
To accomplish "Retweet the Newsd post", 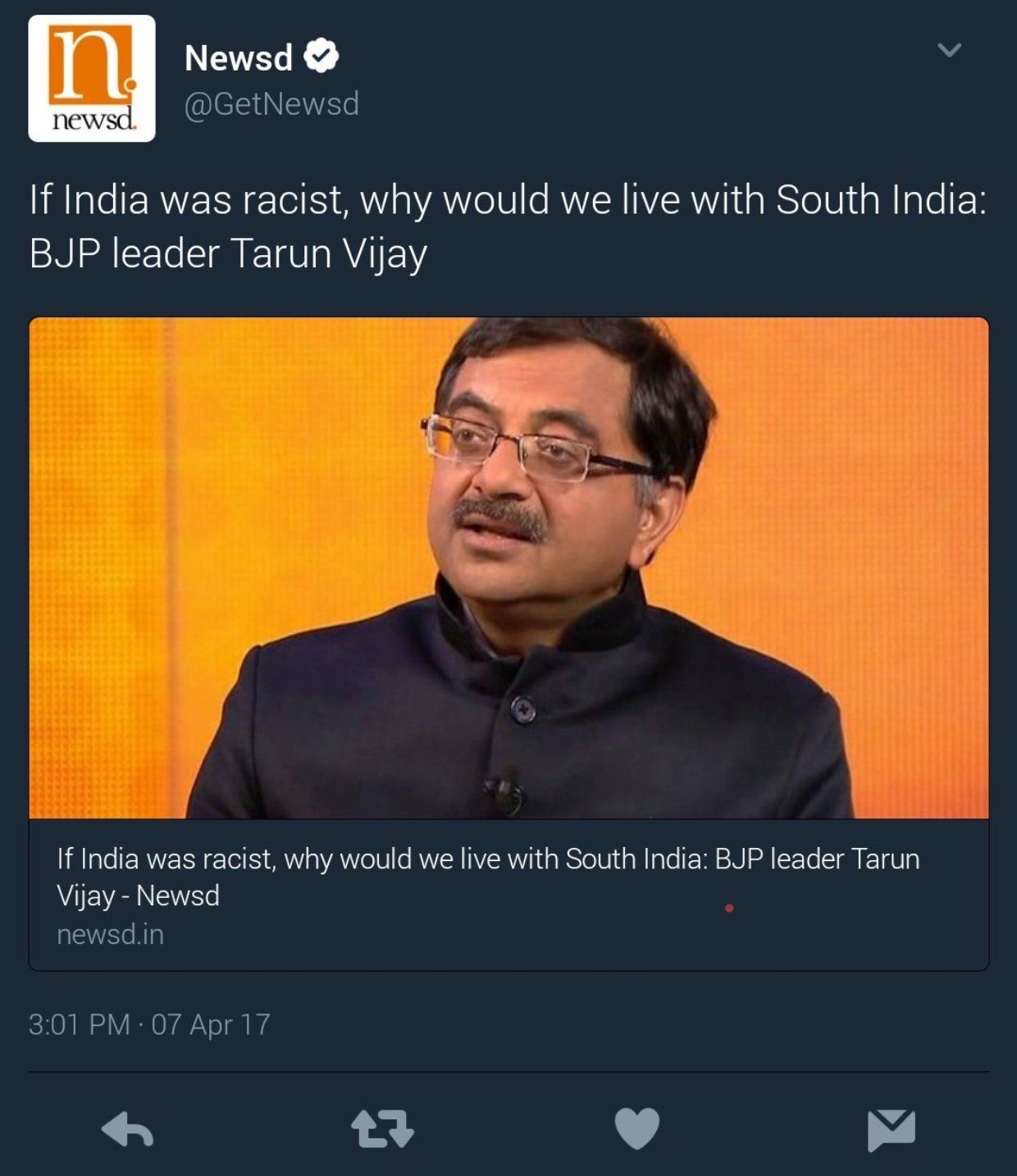I will [382, 1129].
